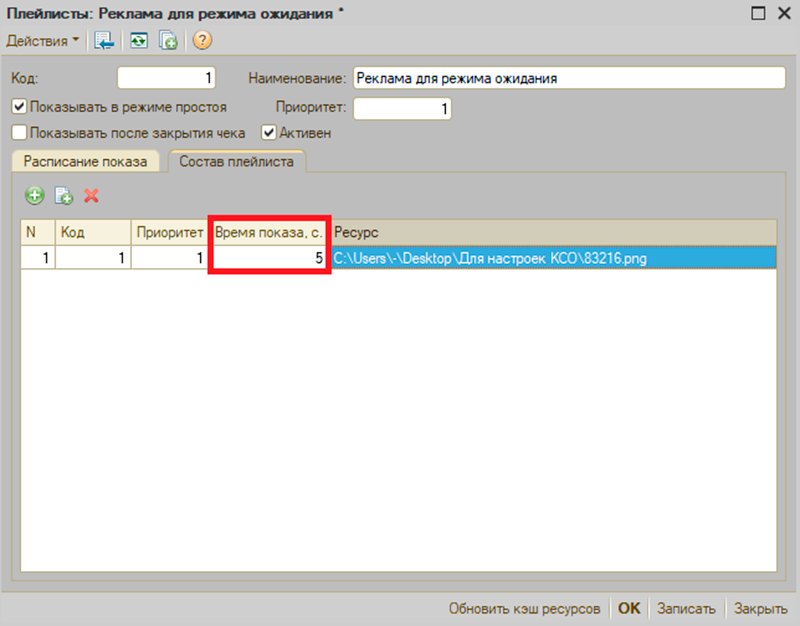This screenshot has height=626, width=800.
Task: Select the display time cell with value 5
Action: tap(269, 258)
